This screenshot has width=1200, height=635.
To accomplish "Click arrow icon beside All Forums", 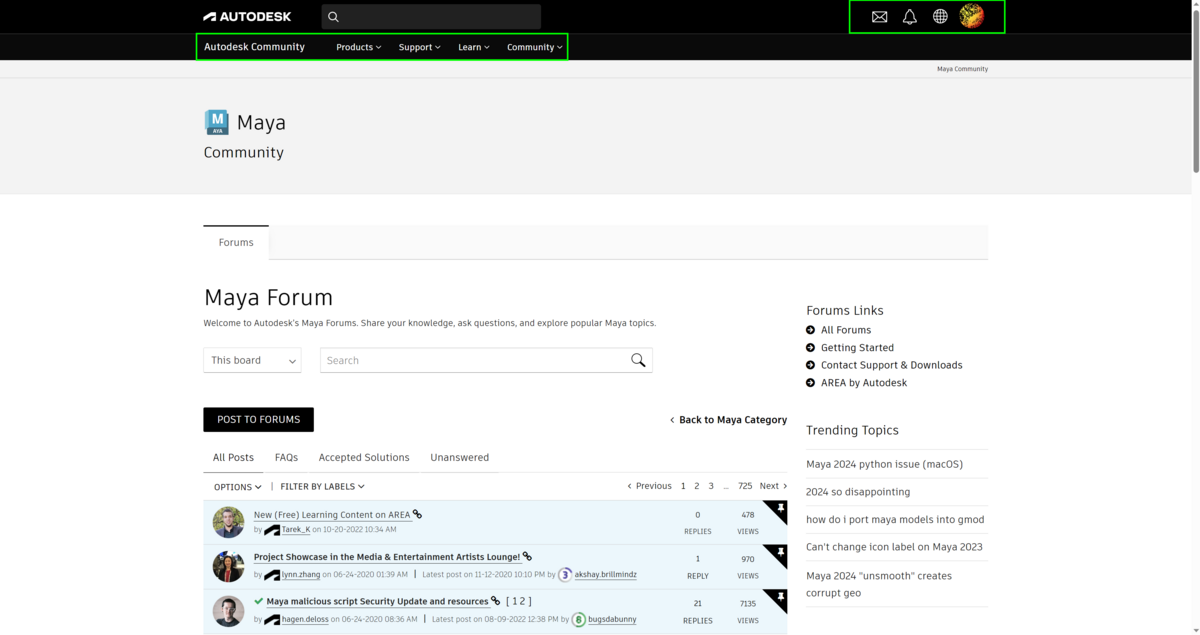I will 811,330.
